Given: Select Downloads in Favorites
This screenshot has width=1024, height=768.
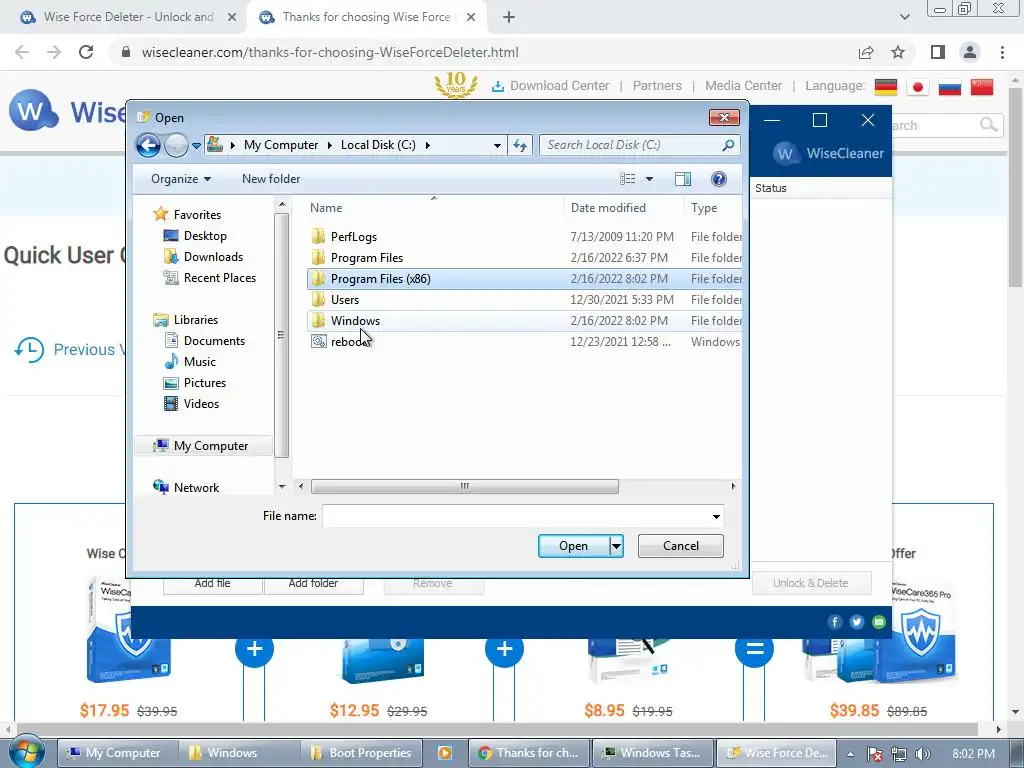Looking at the screenshot, I should coord(213,257).
